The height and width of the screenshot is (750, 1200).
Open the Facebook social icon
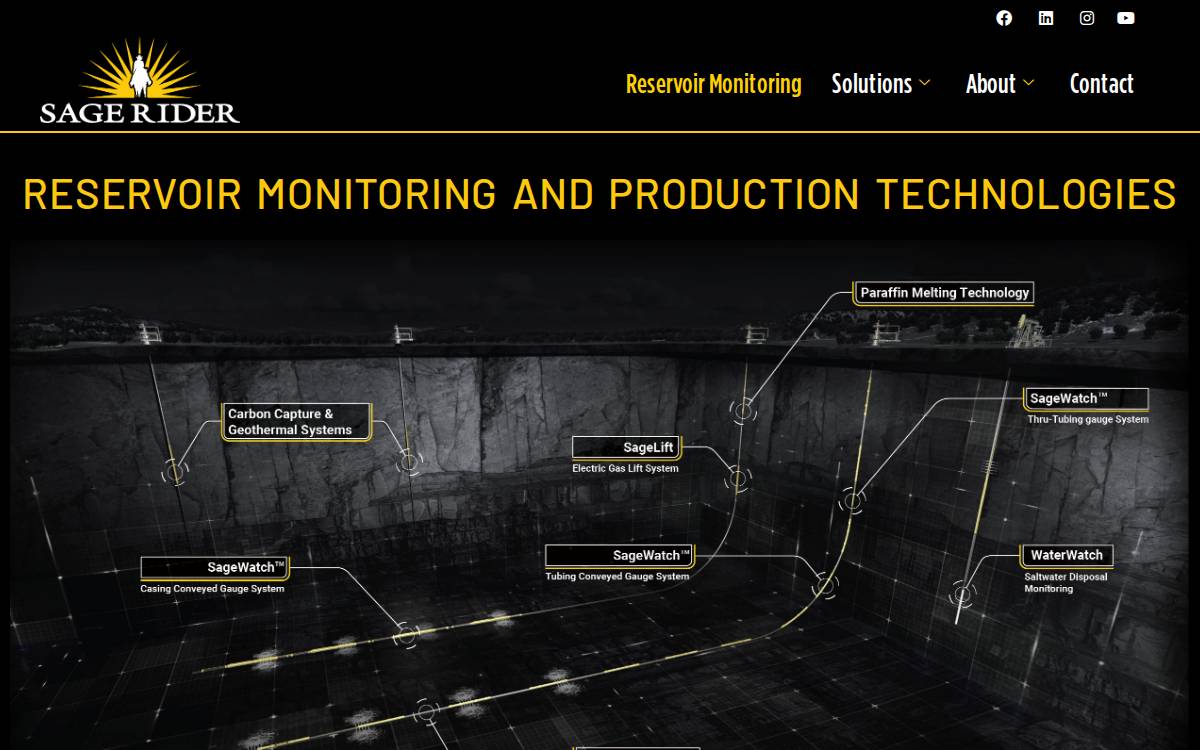tap(1004, 18)
